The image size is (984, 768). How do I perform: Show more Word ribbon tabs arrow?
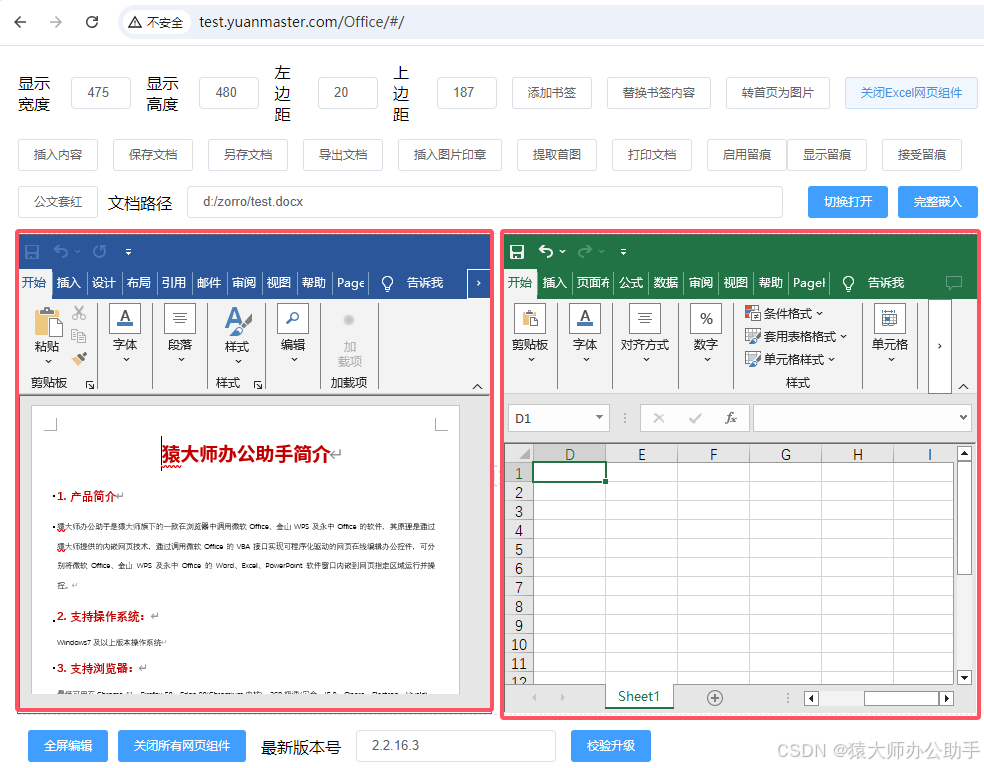pyautogui.click(x=478, y=283)
